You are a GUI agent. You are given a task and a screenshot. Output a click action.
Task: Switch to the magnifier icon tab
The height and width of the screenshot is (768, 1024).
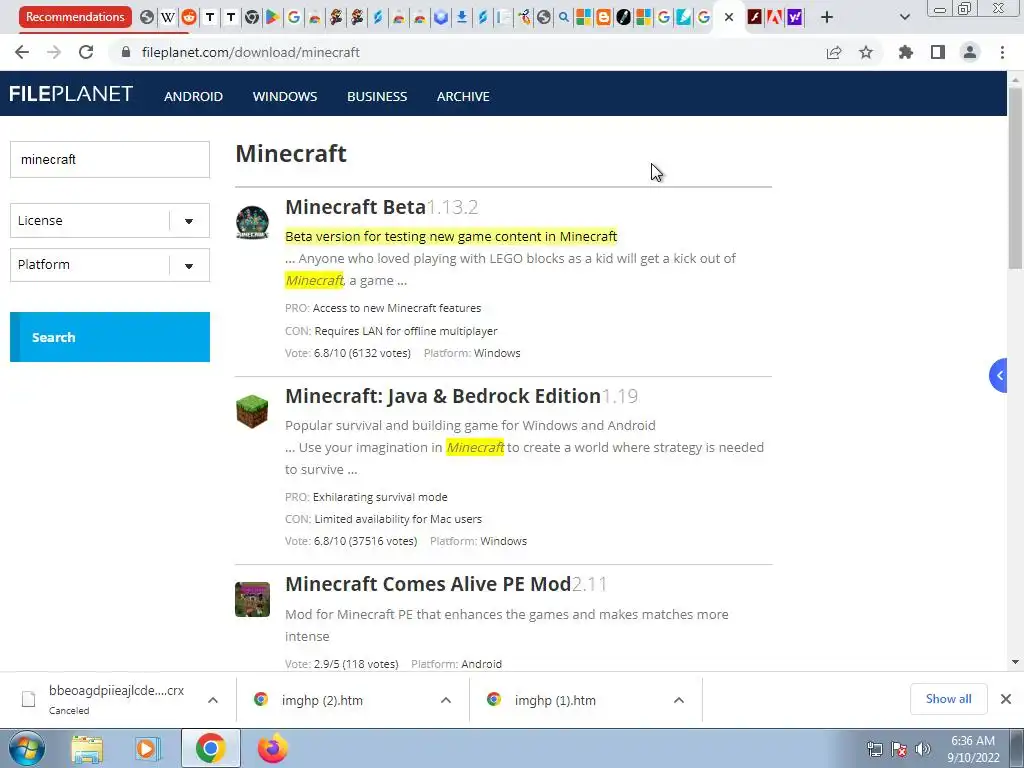564,17
